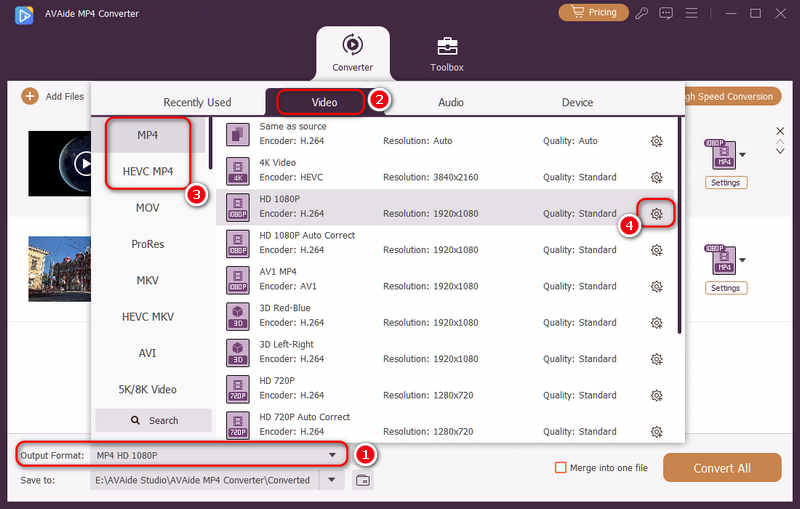
Task: Click the 3D Red-Blue format icon
Action: [238, 316]
